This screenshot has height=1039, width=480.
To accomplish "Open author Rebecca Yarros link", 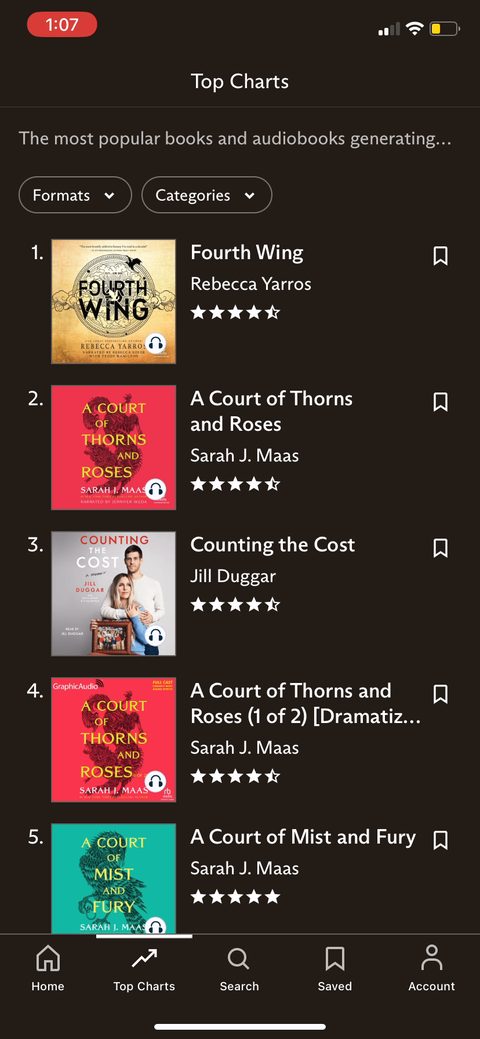I will click(x=251, y=284).
